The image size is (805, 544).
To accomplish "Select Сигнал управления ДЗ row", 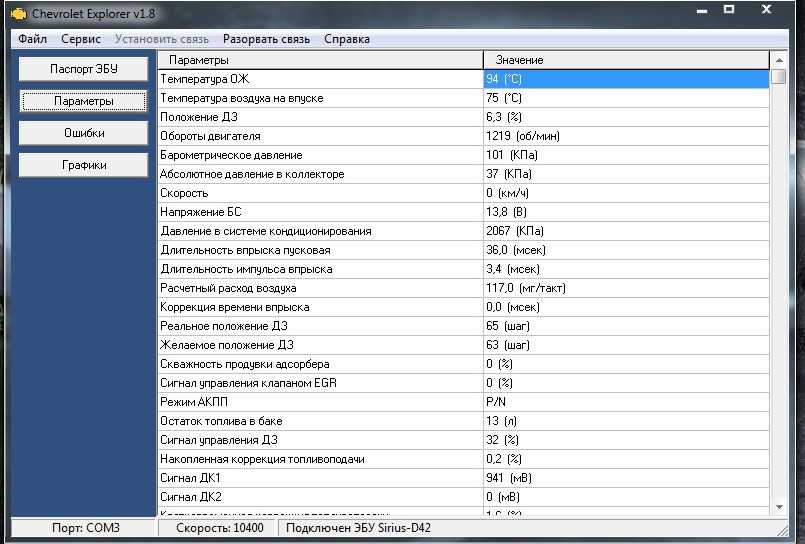I will point(463,440).
